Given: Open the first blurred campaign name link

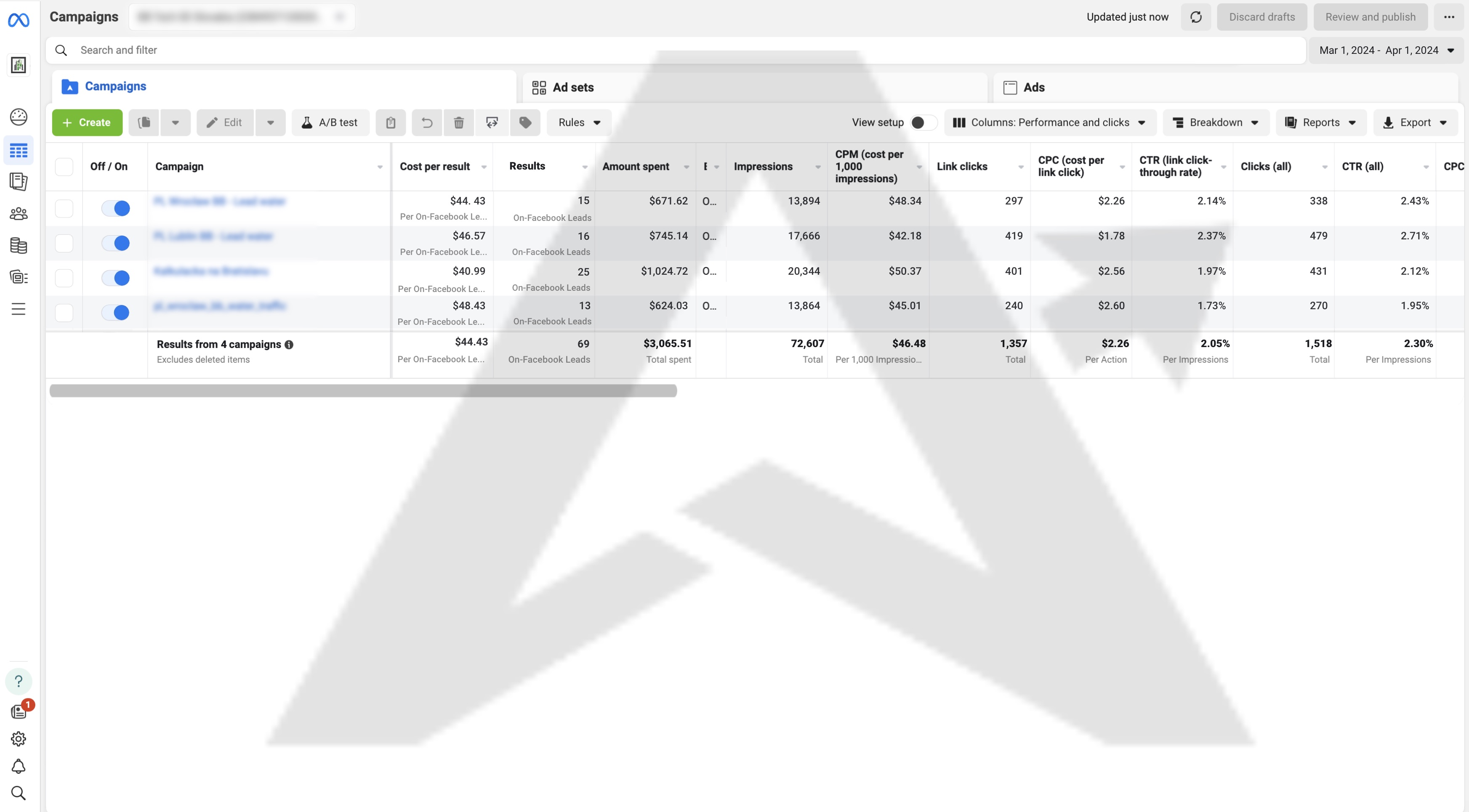Looking at the screenshot, I should pos(220,201).
